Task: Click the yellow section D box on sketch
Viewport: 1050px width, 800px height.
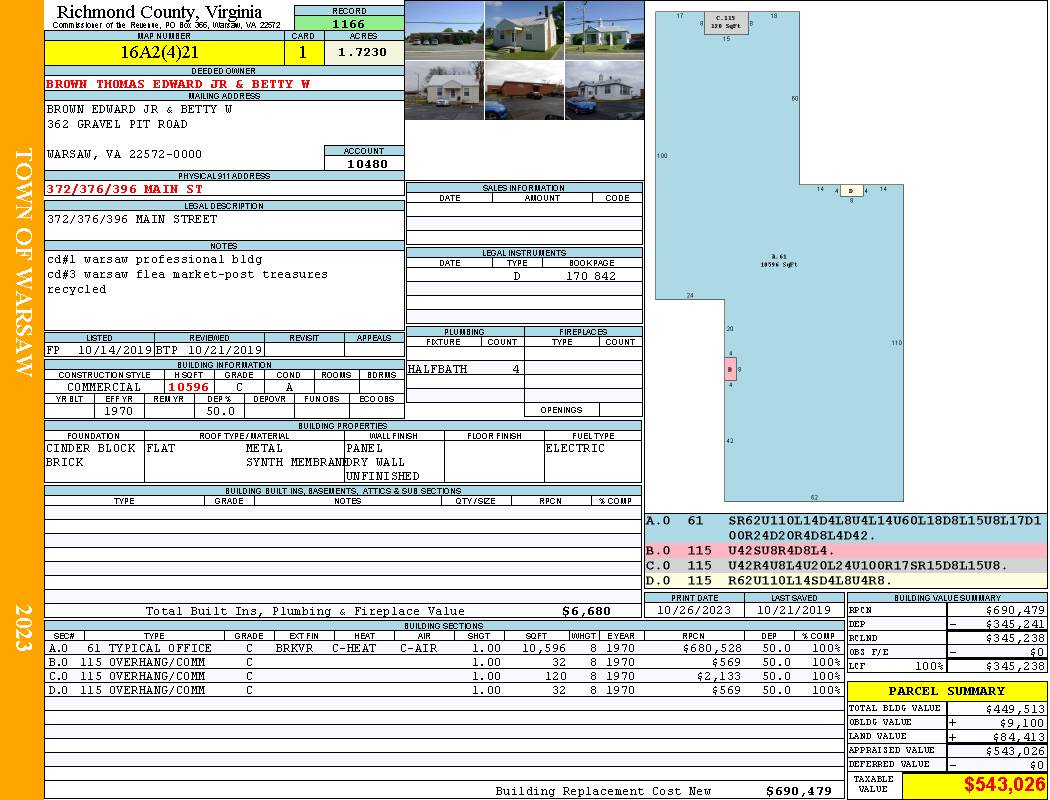Action: (x=851, y=190)
